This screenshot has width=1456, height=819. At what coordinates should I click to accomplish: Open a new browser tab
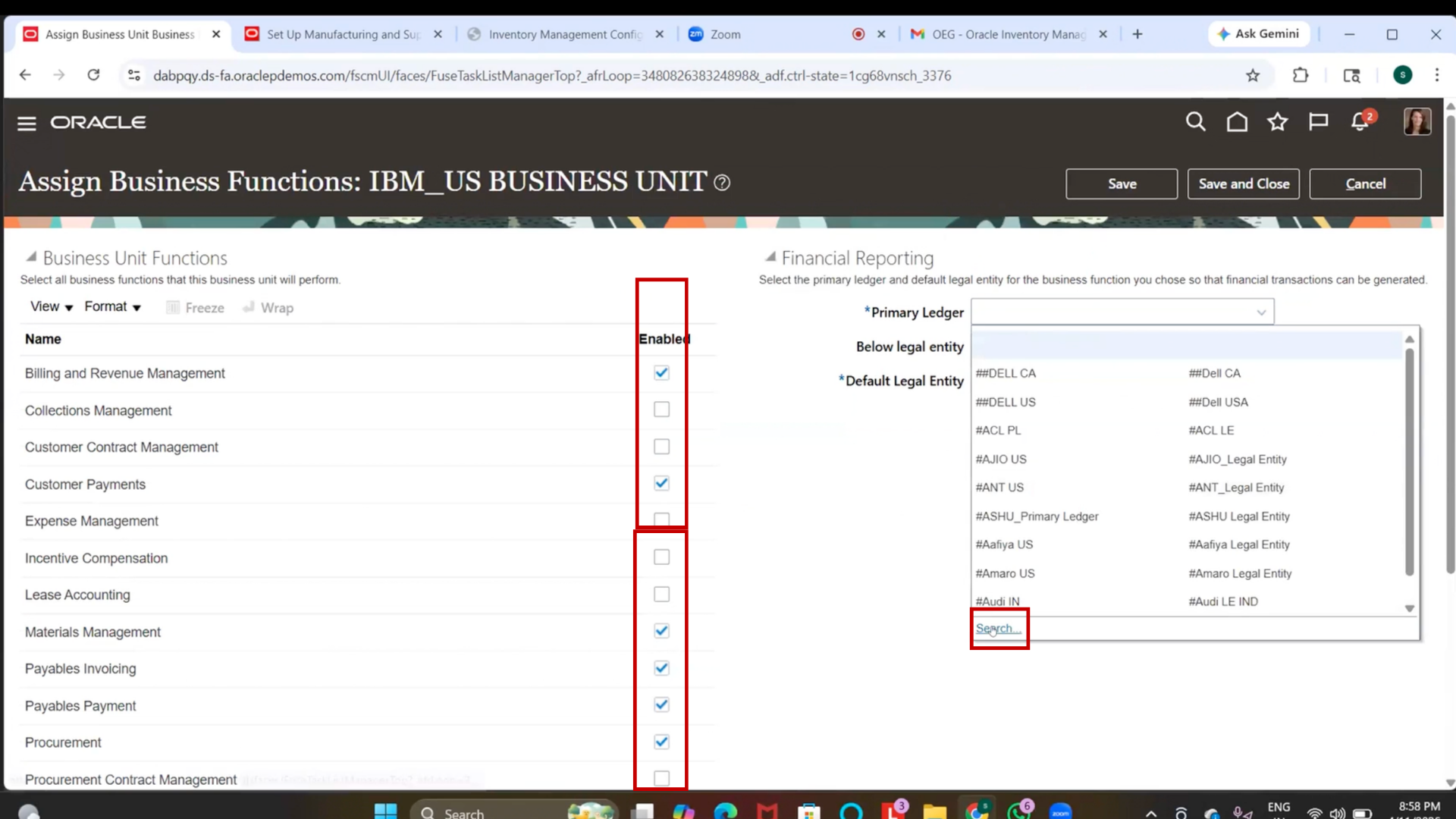pos(1137,34)
